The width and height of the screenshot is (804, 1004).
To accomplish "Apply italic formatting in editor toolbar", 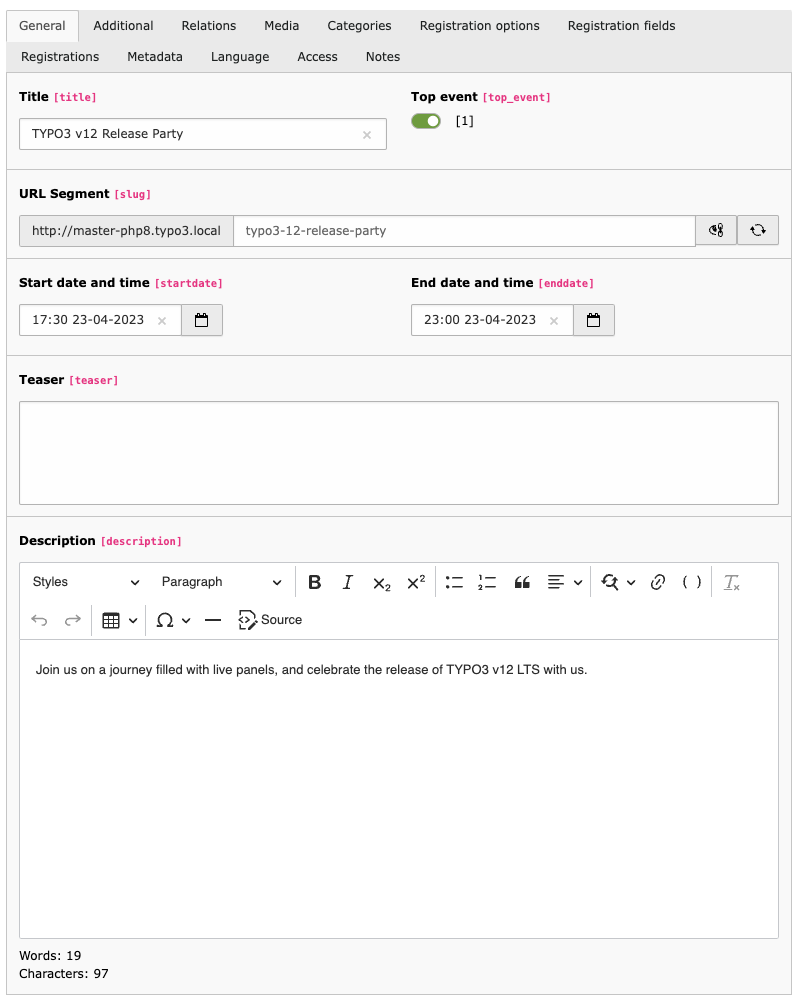I will tap(348, 582).
